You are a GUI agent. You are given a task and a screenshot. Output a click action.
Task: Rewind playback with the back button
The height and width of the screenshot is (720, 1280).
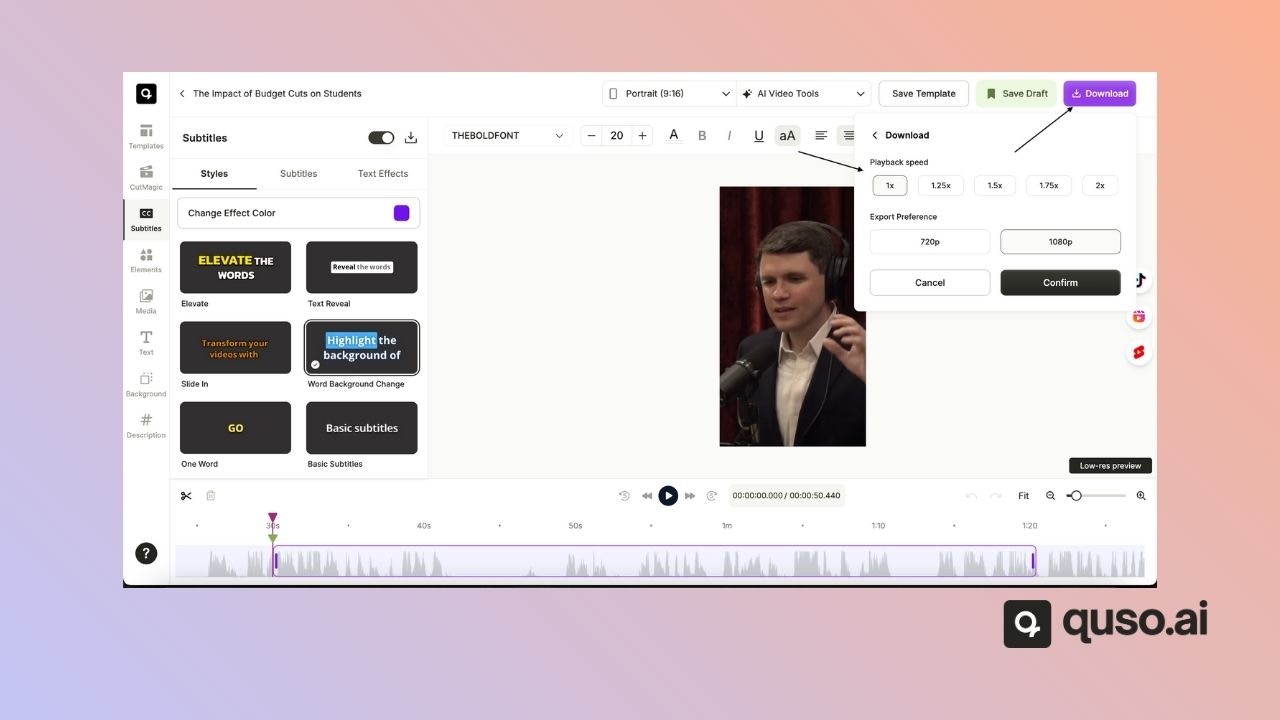tap(647, 496)
